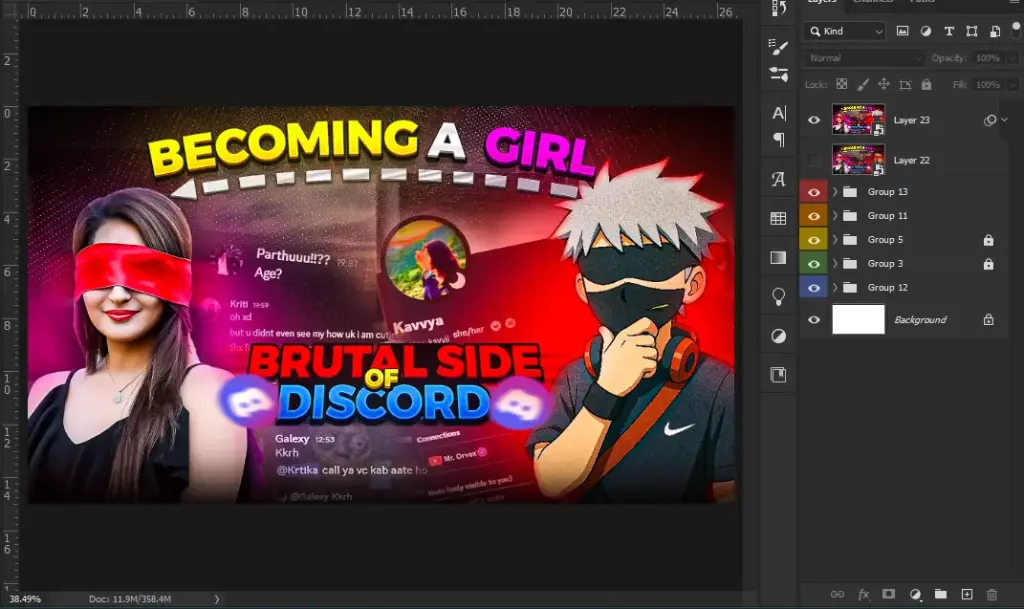The height and width of the screenshot is (609, 1024).
Task: Filter layers by type layer (T icon)
Action: pos(949,31)
